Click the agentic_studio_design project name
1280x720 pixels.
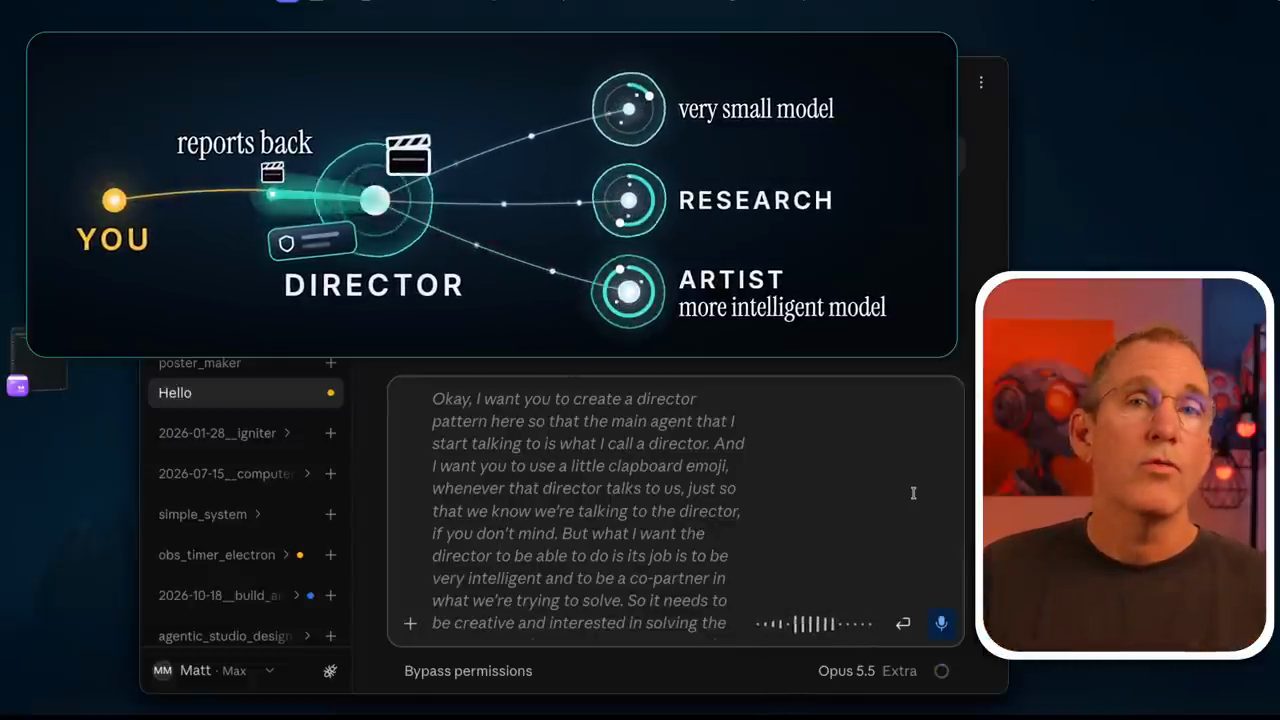pyautogui.click(x=225, y=636)
